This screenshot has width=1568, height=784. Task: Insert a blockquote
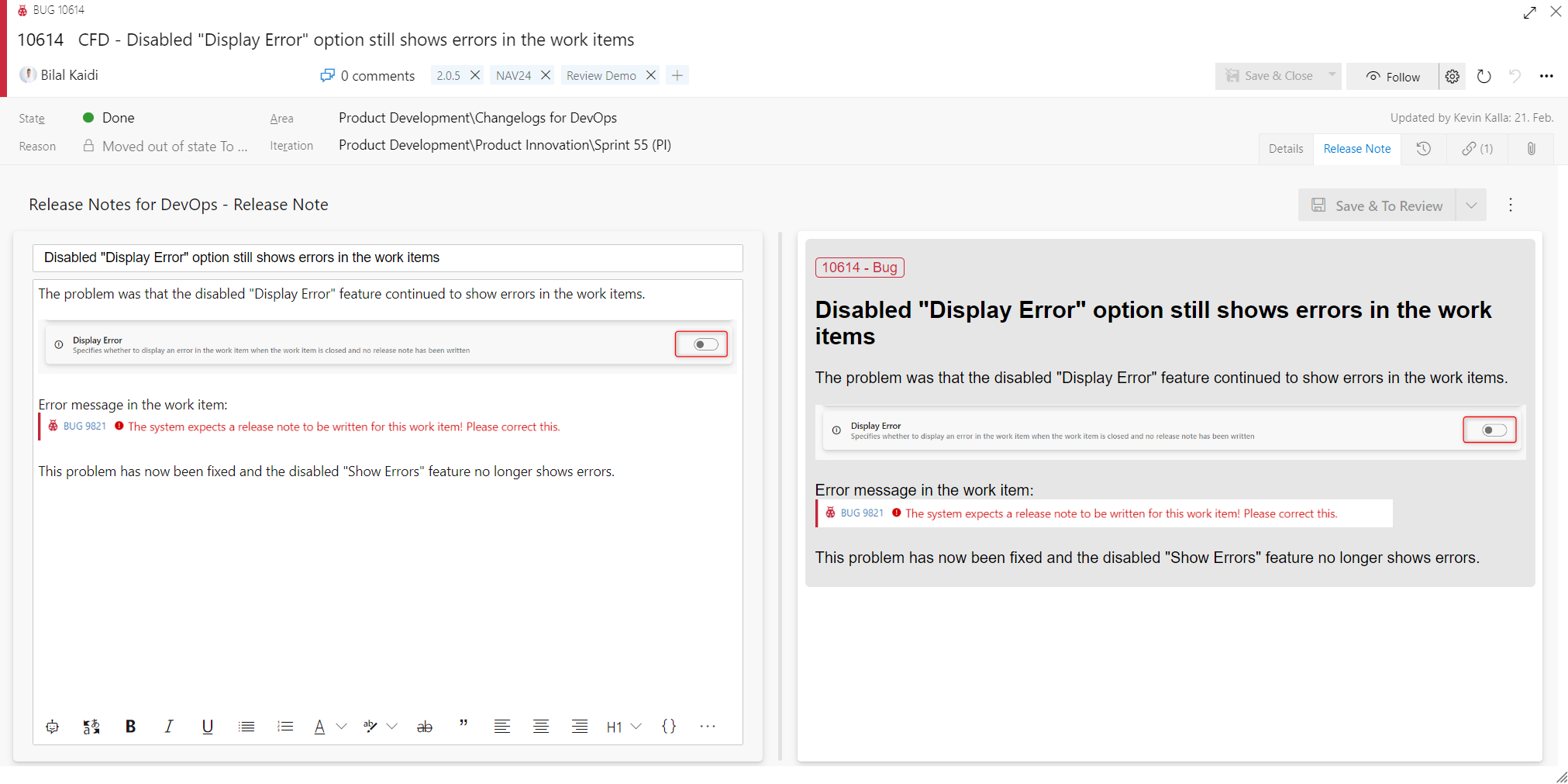point(464,725)
